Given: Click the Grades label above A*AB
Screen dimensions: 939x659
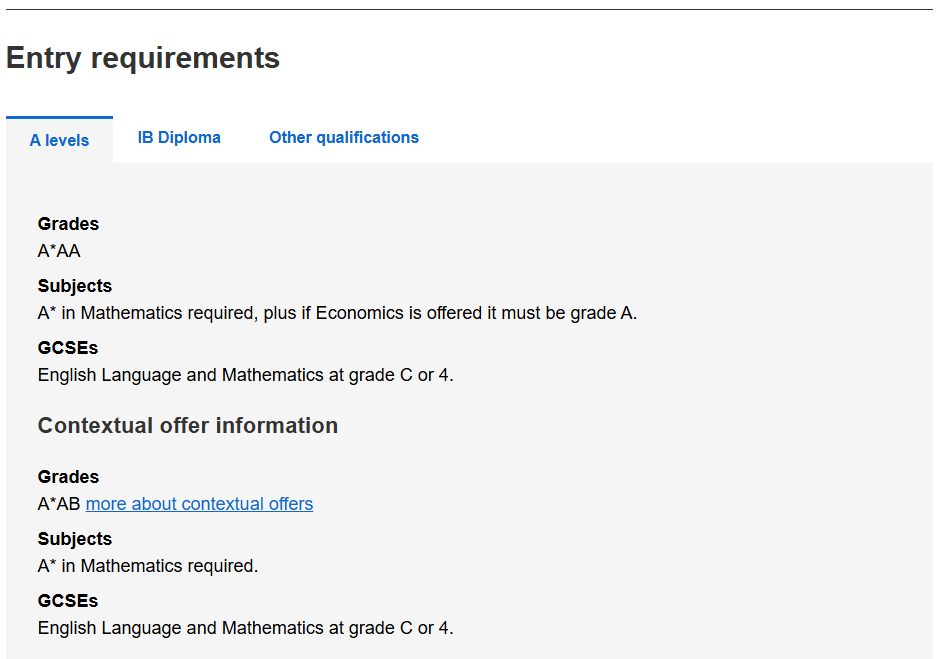Looking at the screenshot, I should pos(68,477).
